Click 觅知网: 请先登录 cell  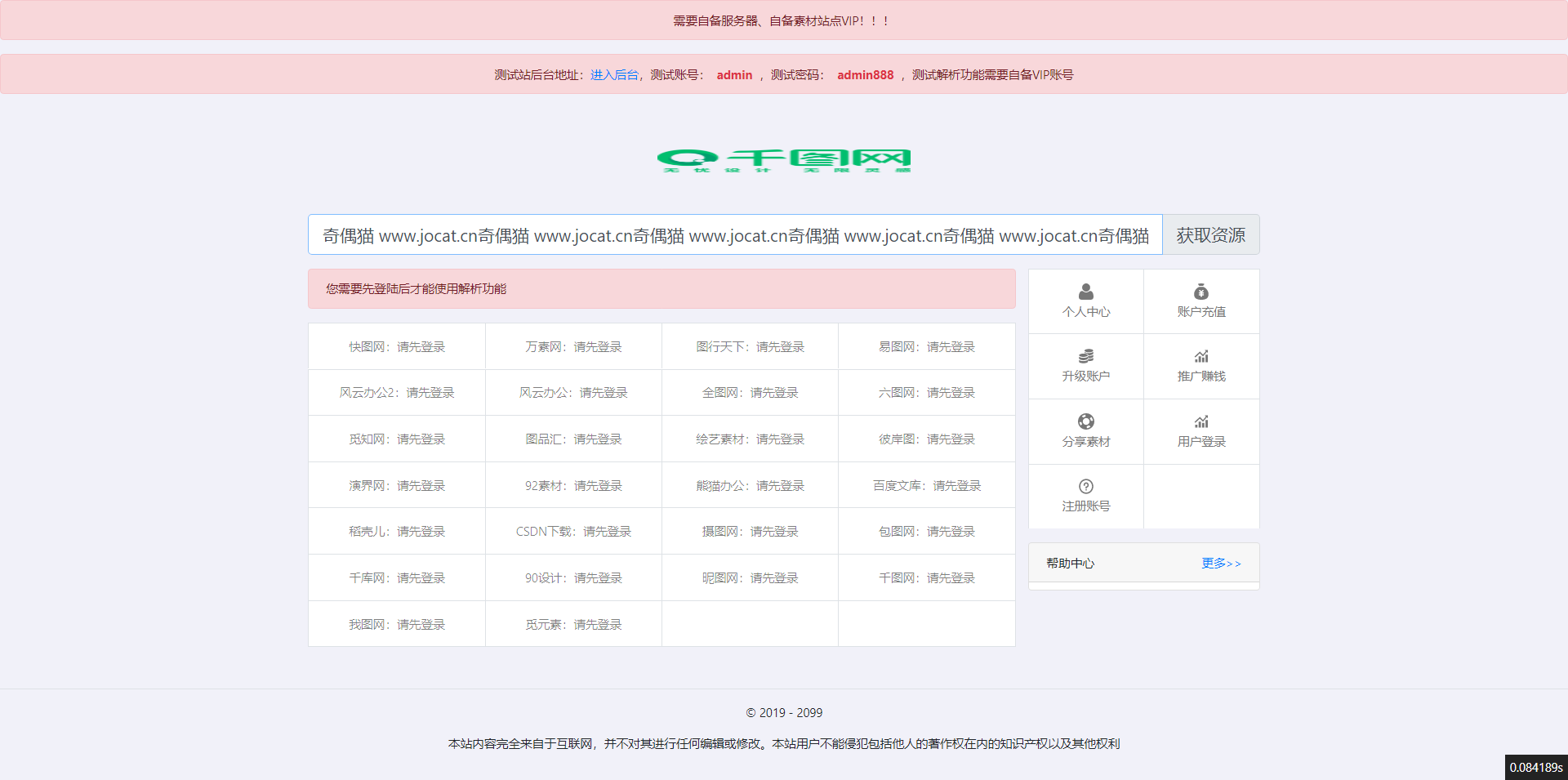tap(397, 439)
